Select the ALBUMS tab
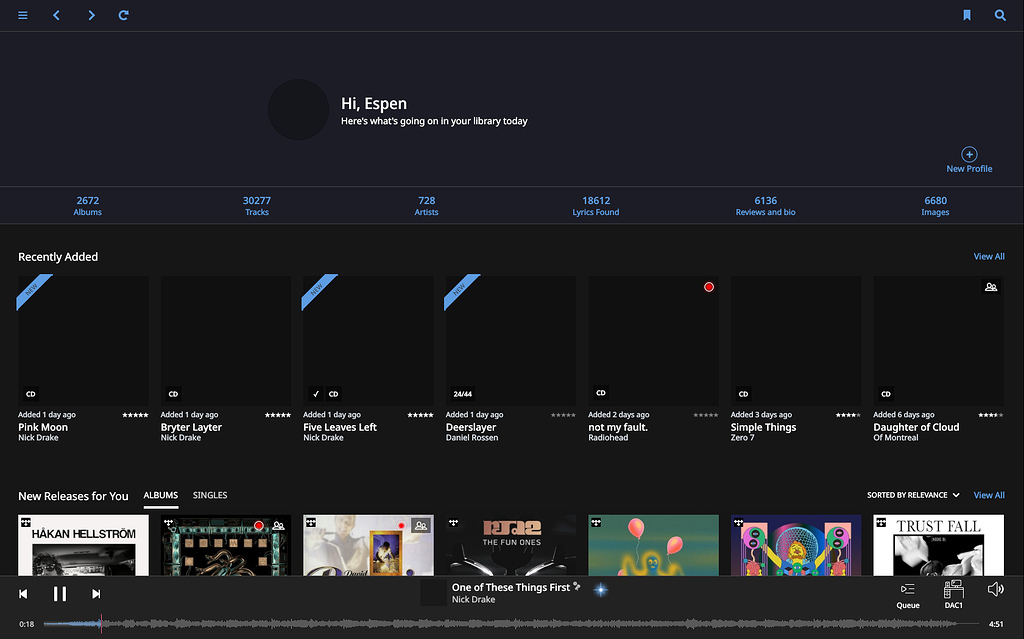Screen dimensions: 1024x639 [x=160, y=495]
